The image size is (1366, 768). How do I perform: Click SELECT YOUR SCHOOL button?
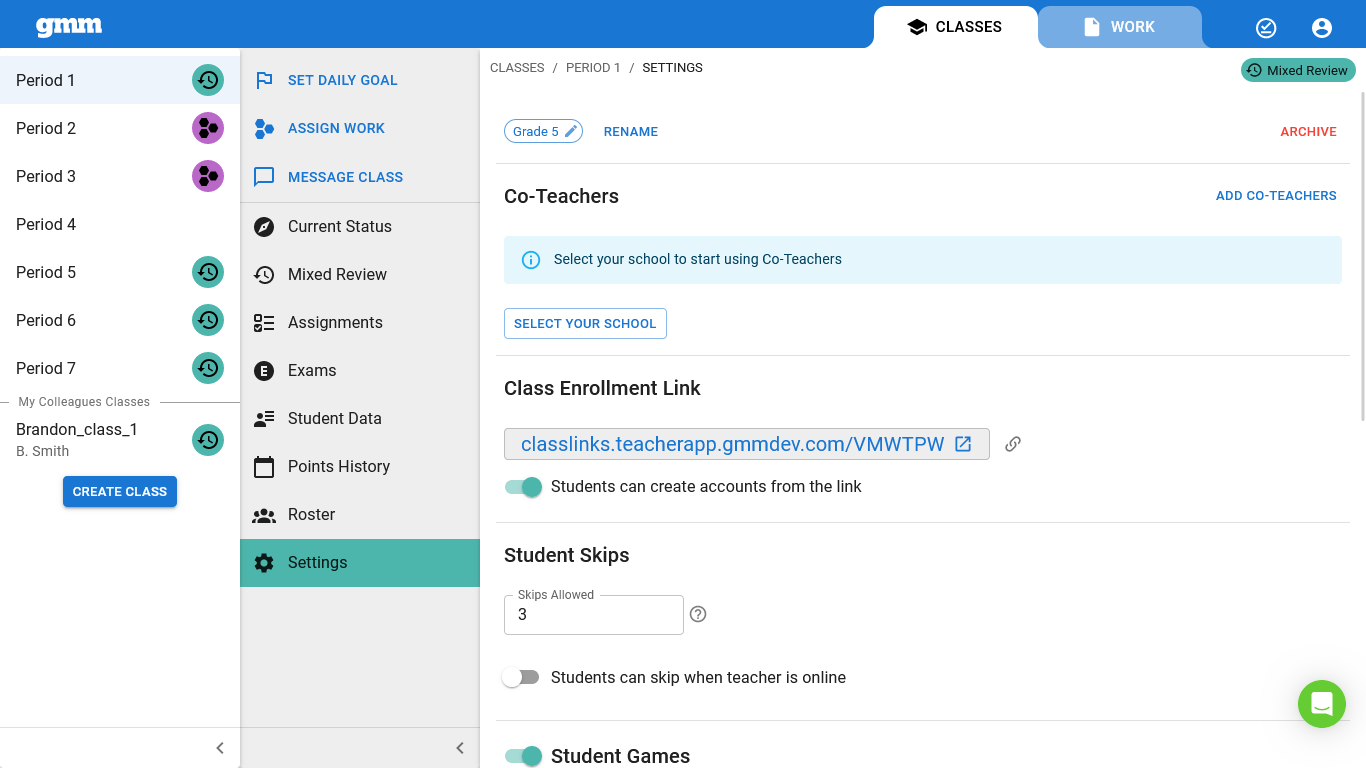pyautogui.click(x=585, y=323)
